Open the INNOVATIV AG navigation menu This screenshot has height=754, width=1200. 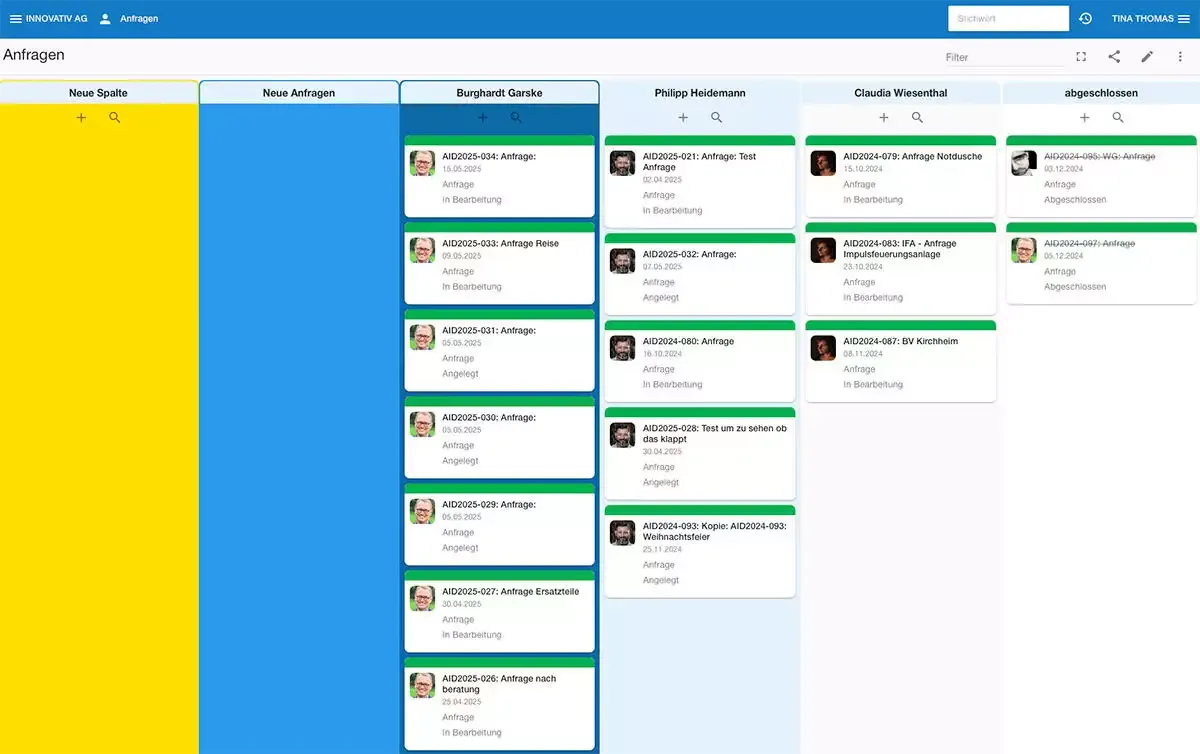click(18, 18)
